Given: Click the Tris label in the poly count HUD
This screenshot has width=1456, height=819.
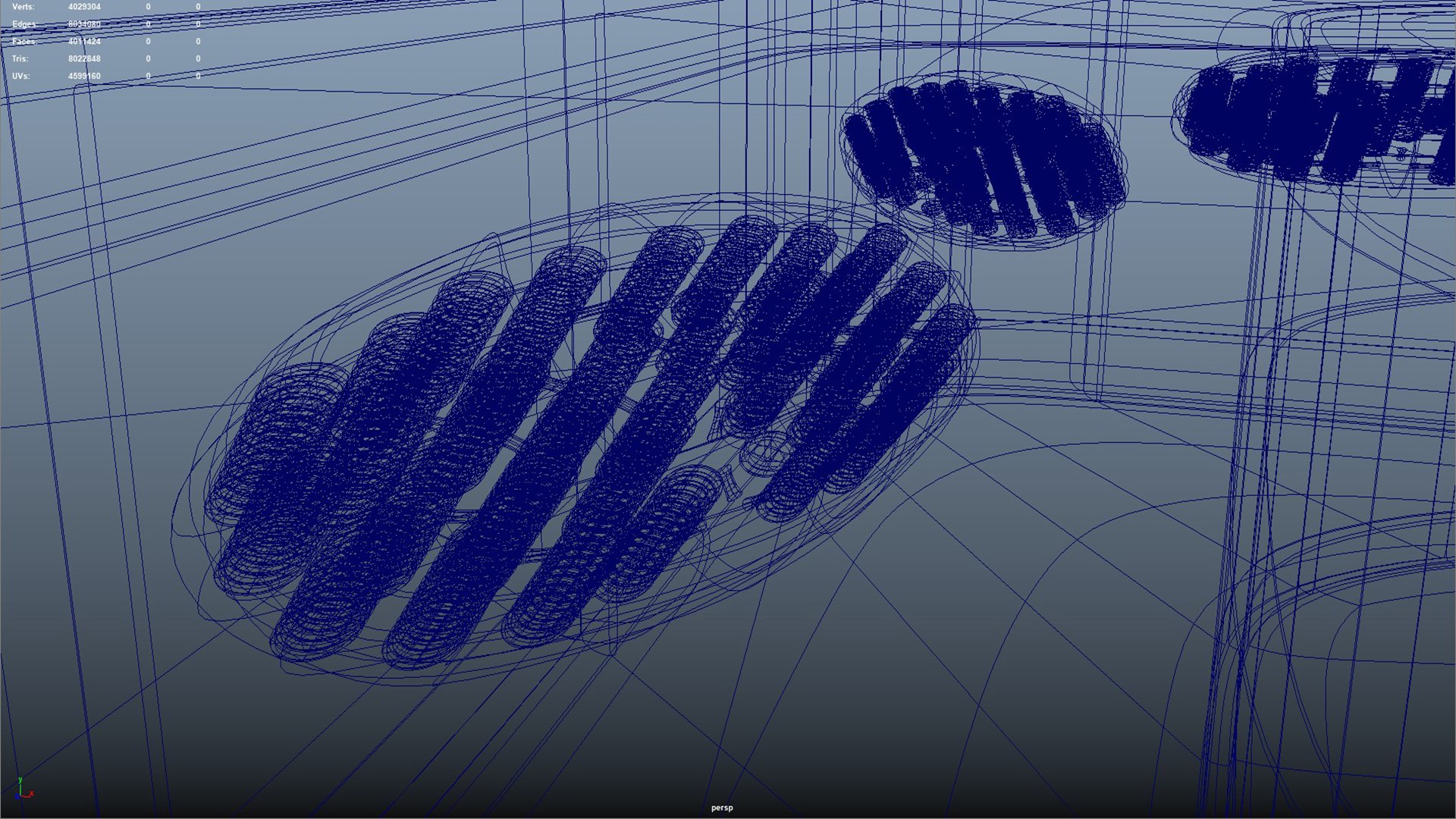Looking at the screenshot, I should (x=20, y=58).
